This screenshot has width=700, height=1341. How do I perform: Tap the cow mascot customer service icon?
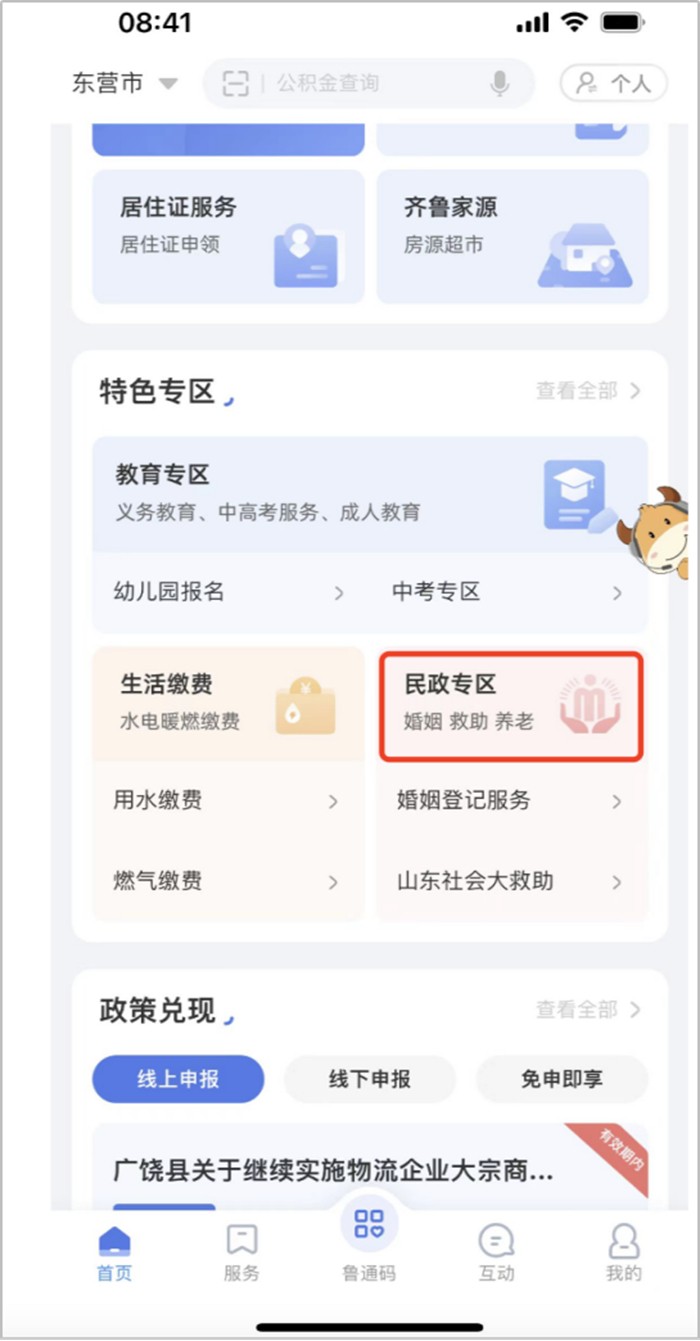656,532
